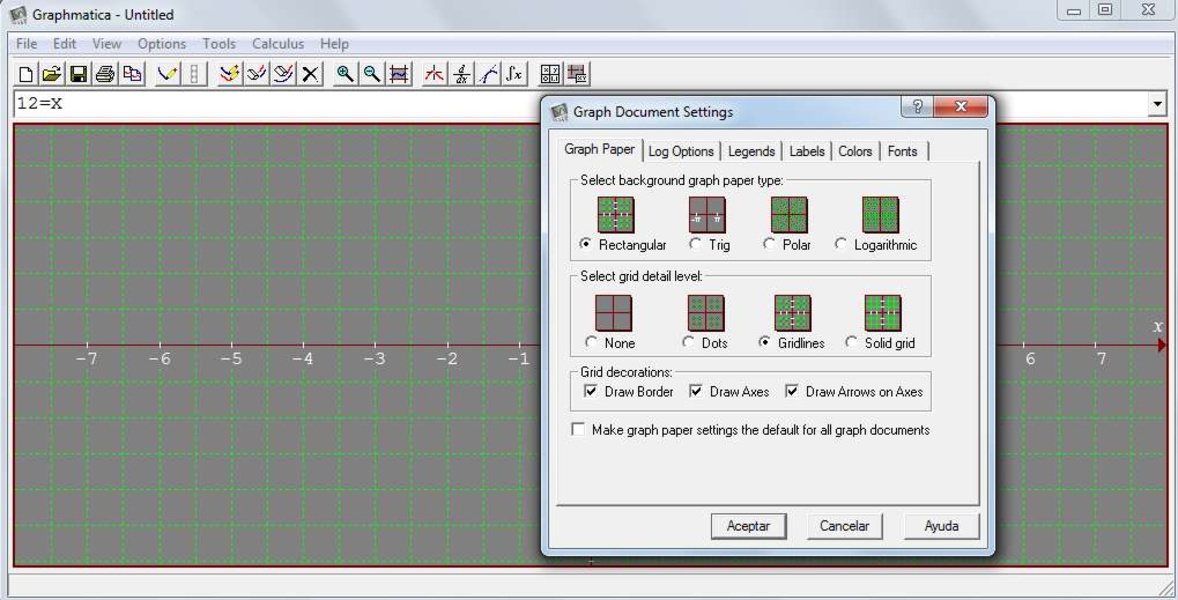Click the Ayuda help button
Viewport: 1178px width, 600px height.
click(x=941, y=526)
